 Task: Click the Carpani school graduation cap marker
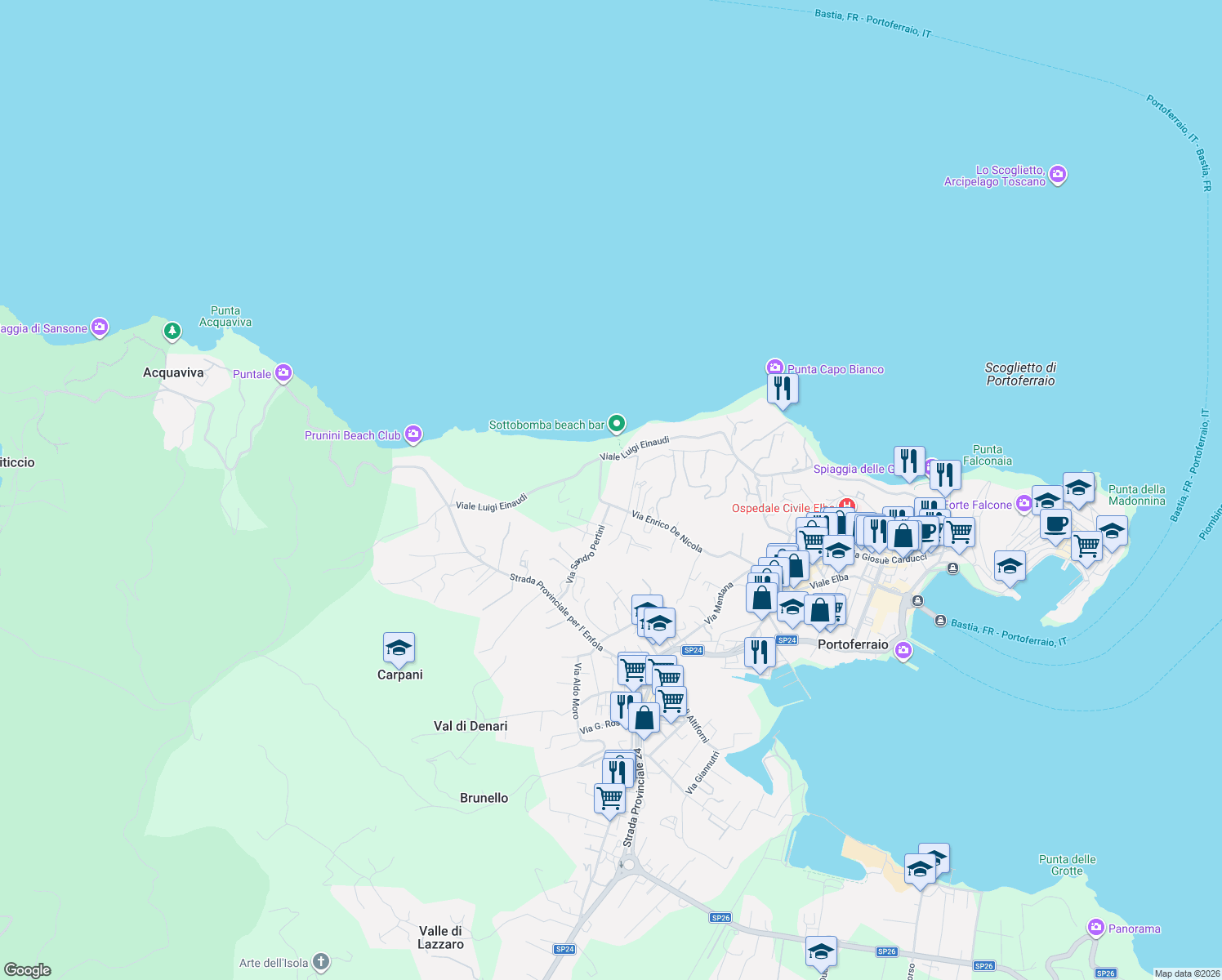(399, 649)
